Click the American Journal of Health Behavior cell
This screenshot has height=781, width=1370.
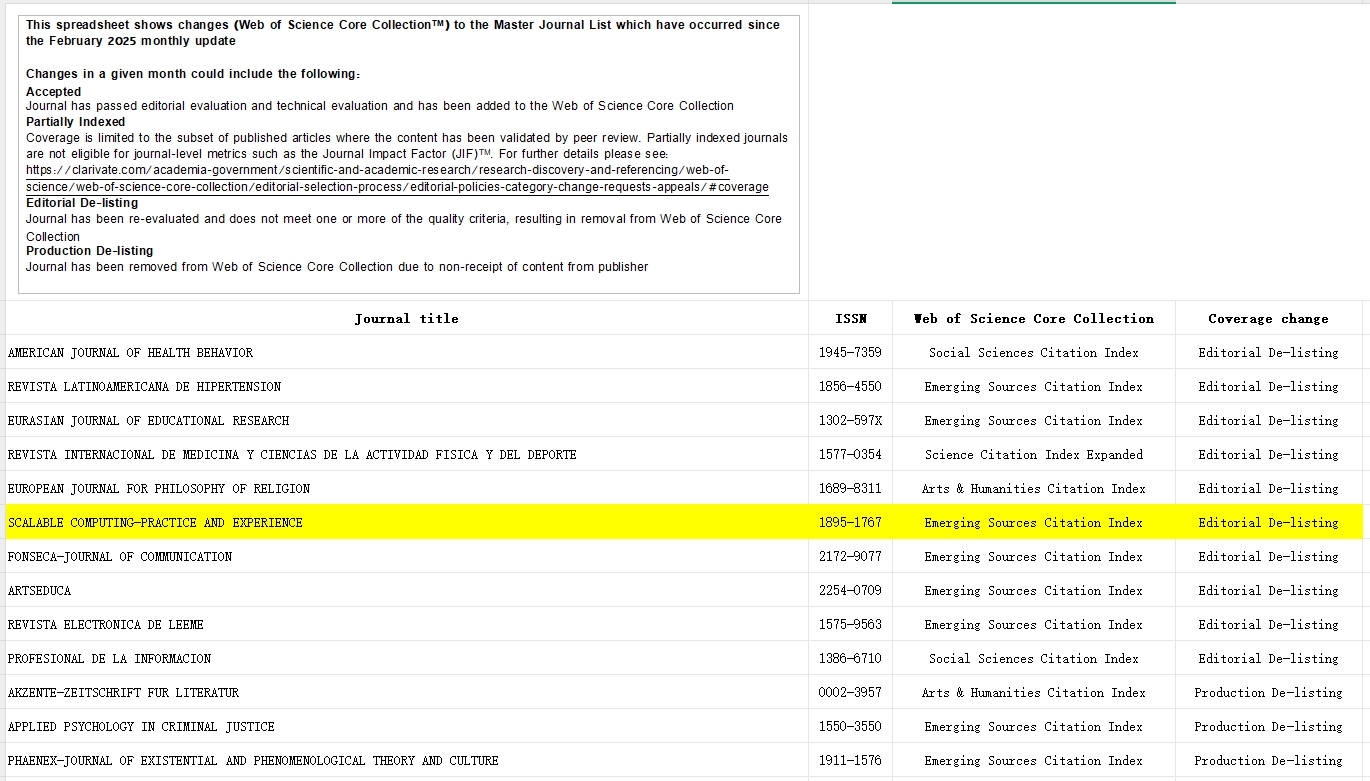[407, 352]
